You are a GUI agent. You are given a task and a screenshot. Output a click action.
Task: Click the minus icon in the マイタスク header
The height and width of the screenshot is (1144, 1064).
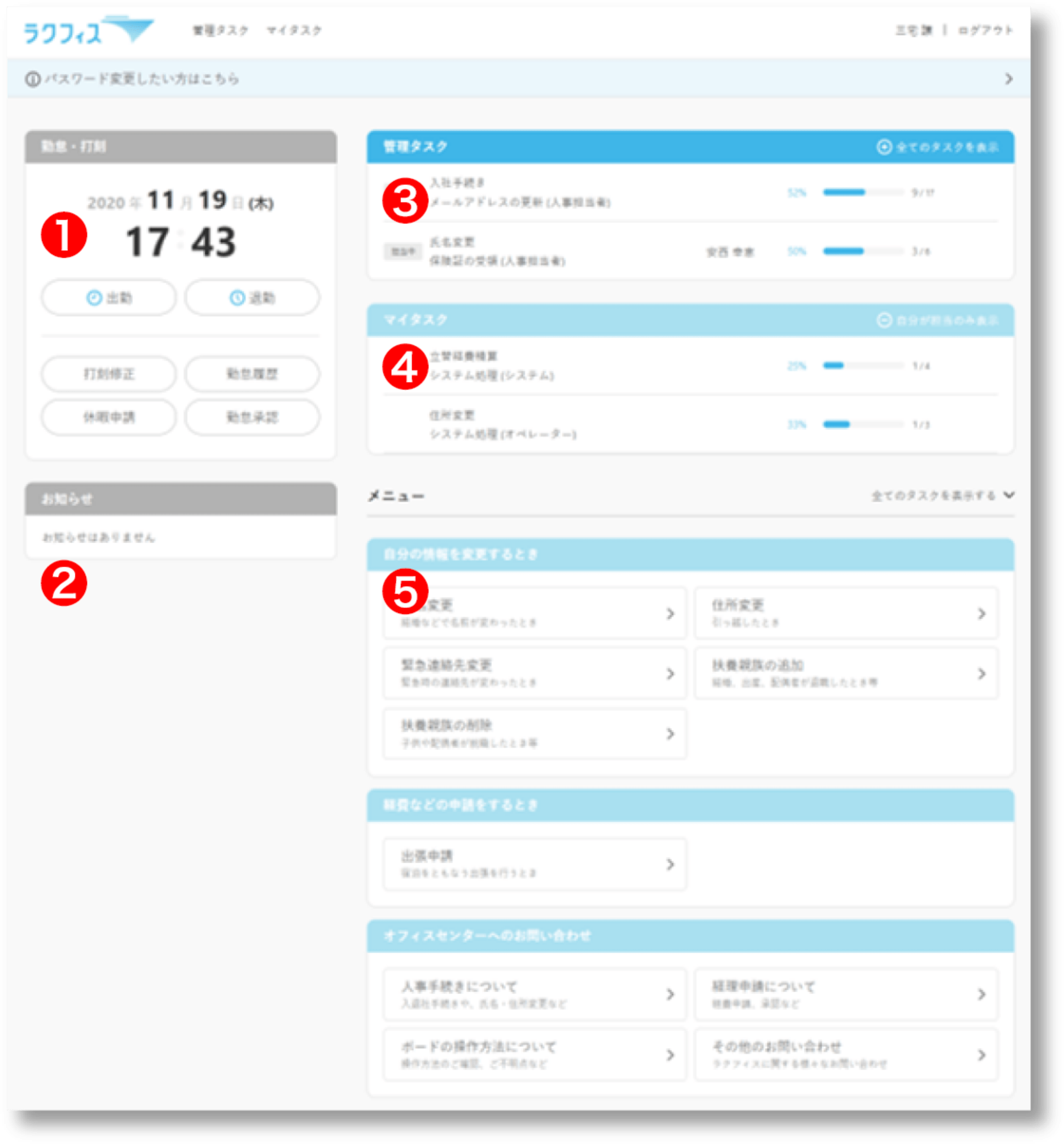pos(884,321)
